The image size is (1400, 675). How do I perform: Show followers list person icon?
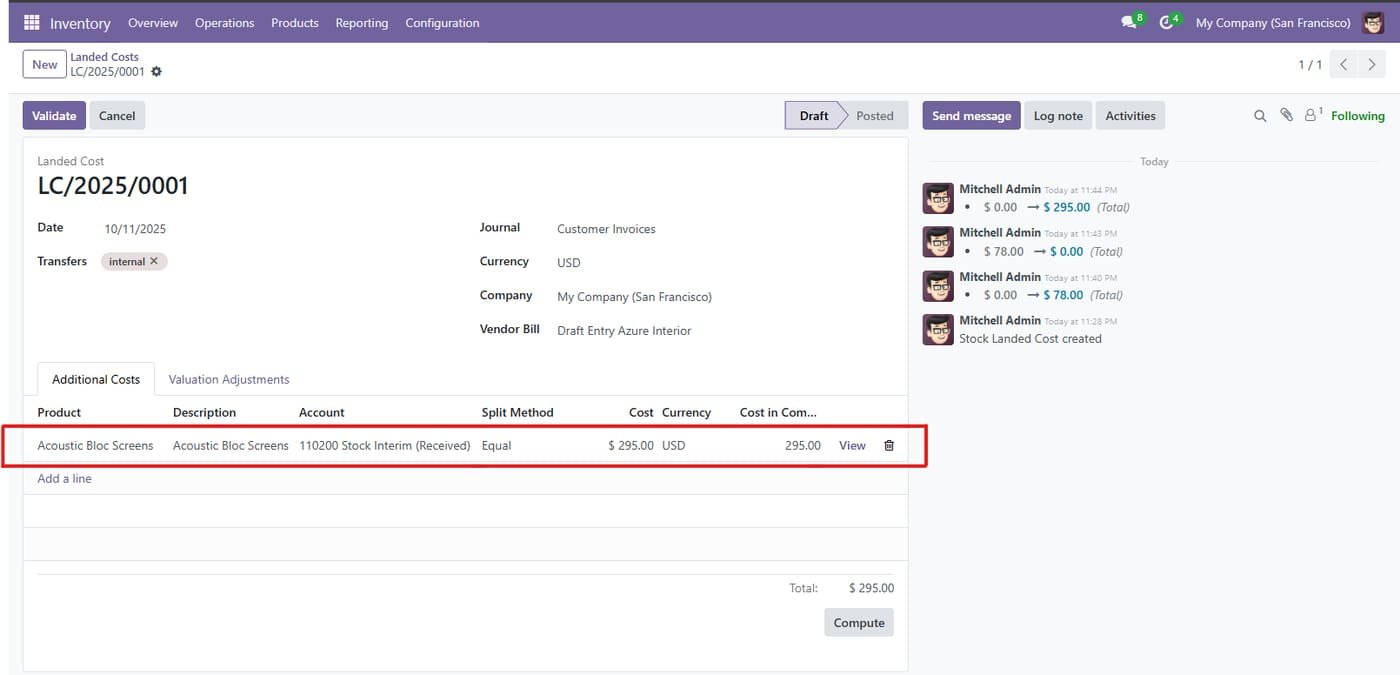click(x=1312, y=116)
